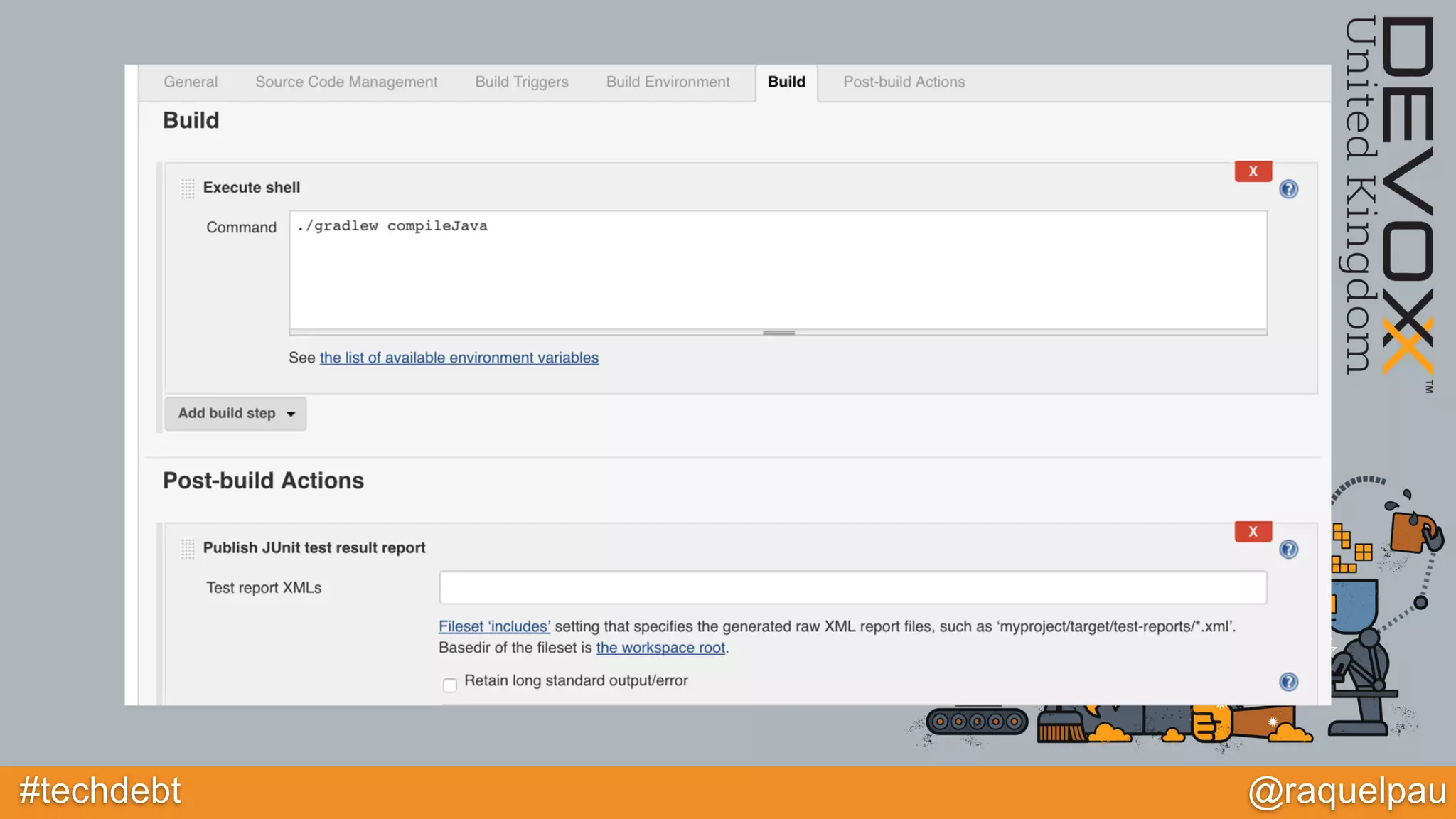Click help icon beside Retain long output
The height and width of the screenshot is (819, 1456).
1288,682
